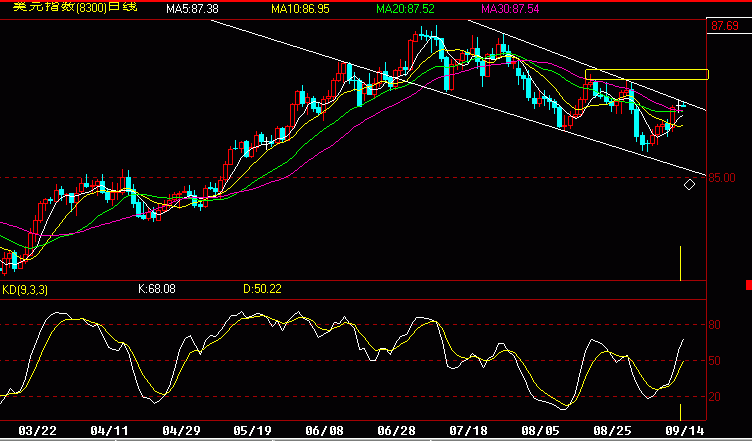Click the 05/19 date label

(253, 430)
